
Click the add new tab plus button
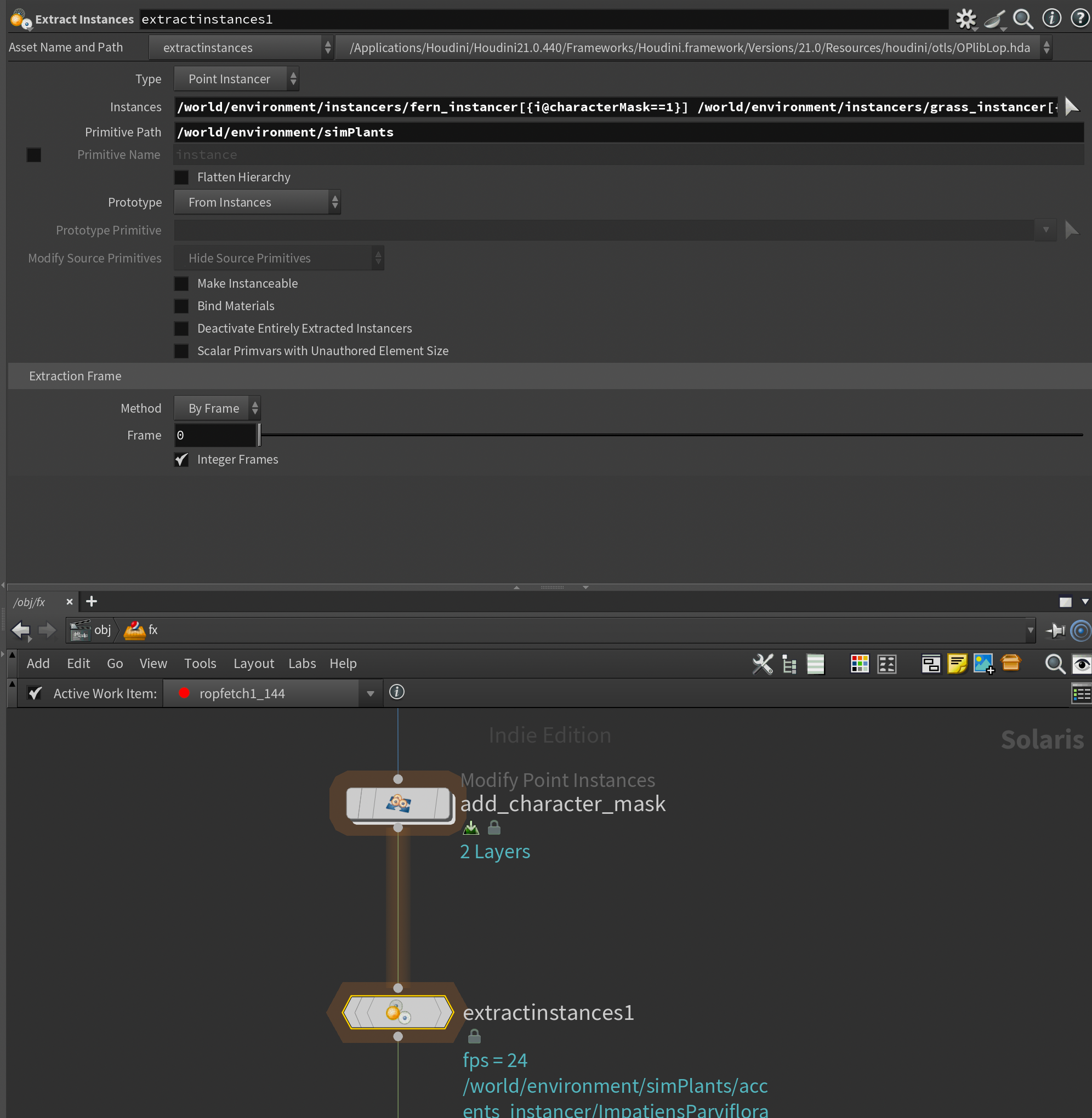pos(91,601)
